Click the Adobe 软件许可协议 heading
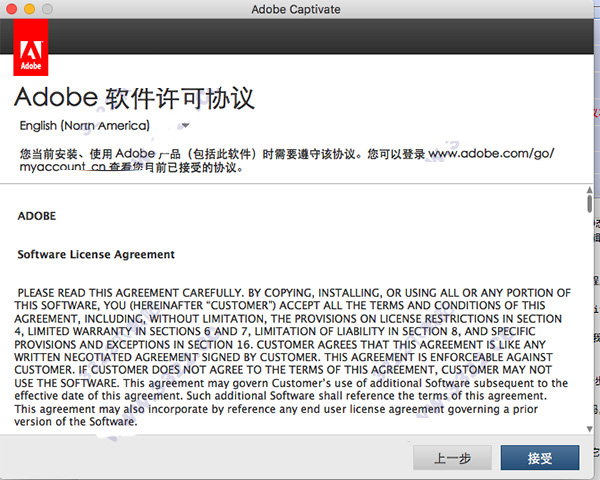600x480 pixels. pyautogui.click(x=134, y=98)
